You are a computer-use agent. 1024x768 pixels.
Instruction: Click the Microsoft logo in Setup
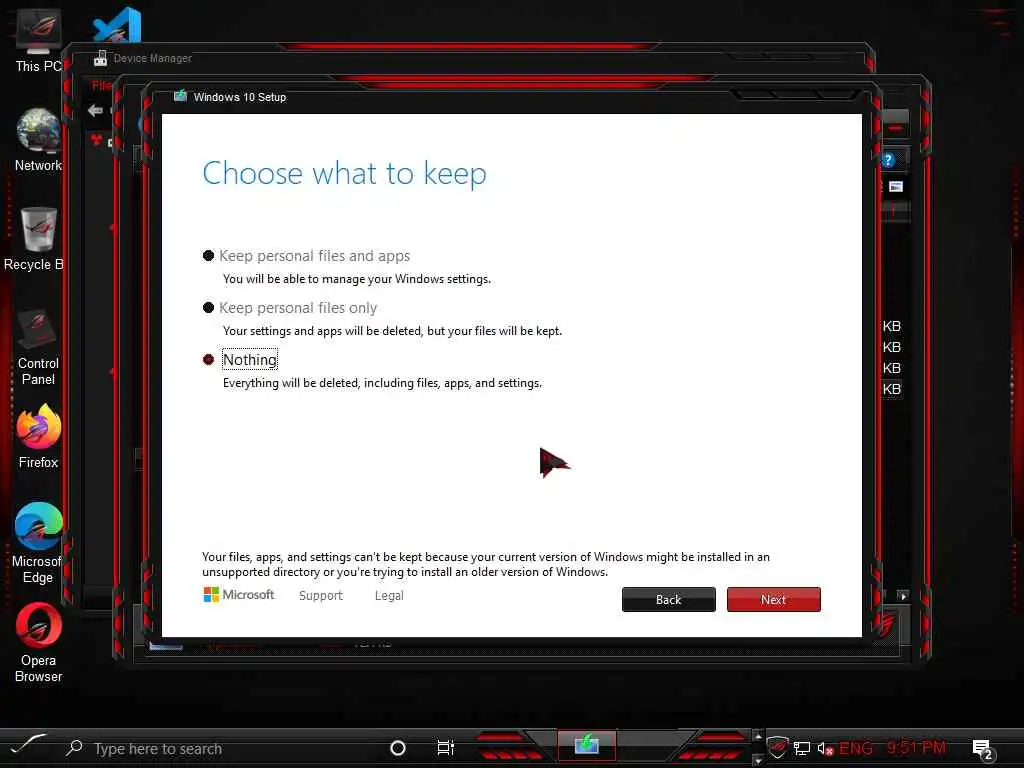tap(238, 595)
